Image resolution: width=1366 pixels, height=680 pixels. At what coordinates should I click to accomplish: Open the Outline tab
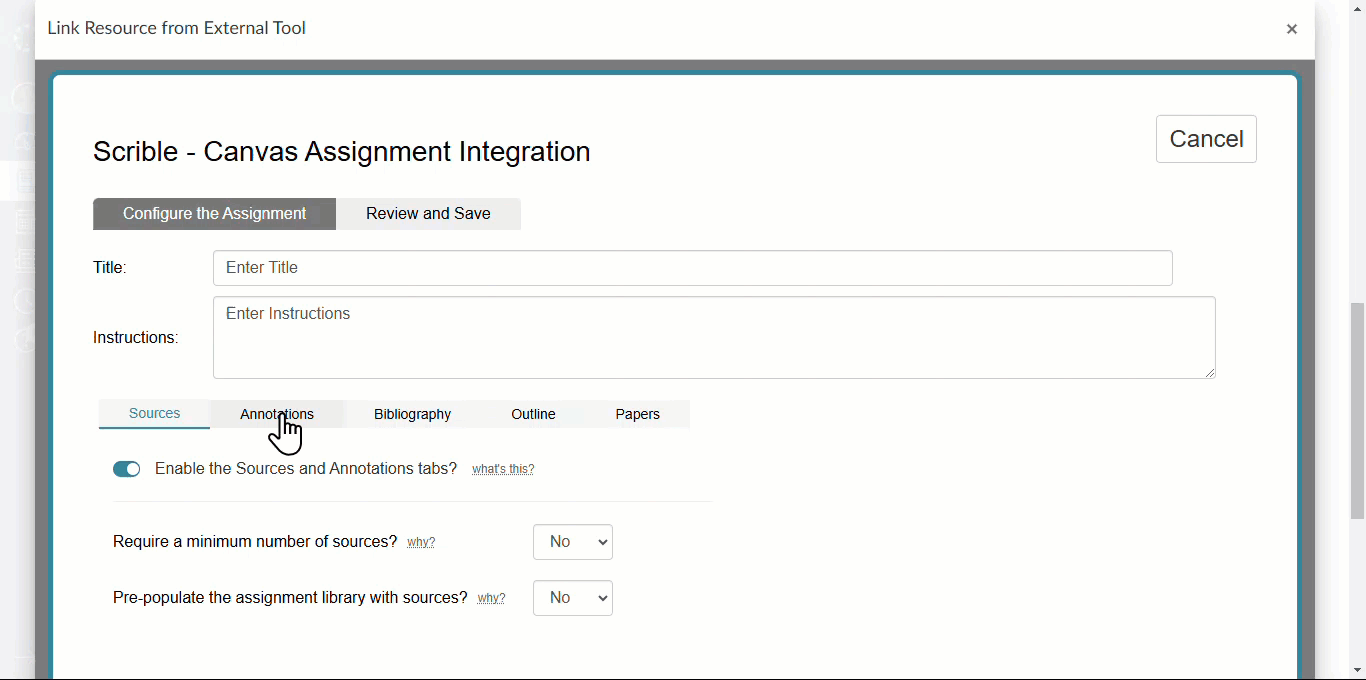tap(533, 414)
